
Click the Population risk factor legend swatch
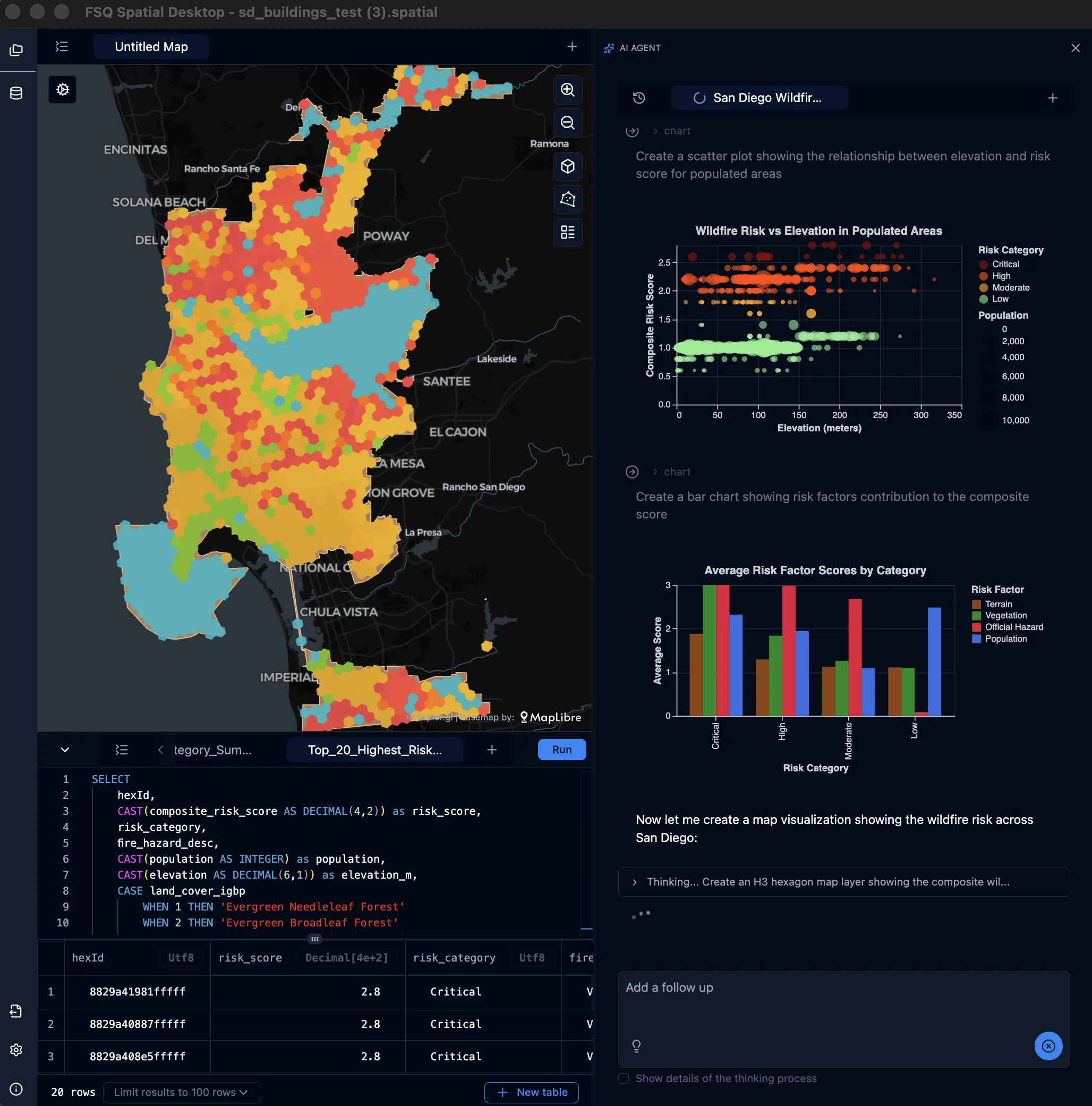click(x=976, y=639)
